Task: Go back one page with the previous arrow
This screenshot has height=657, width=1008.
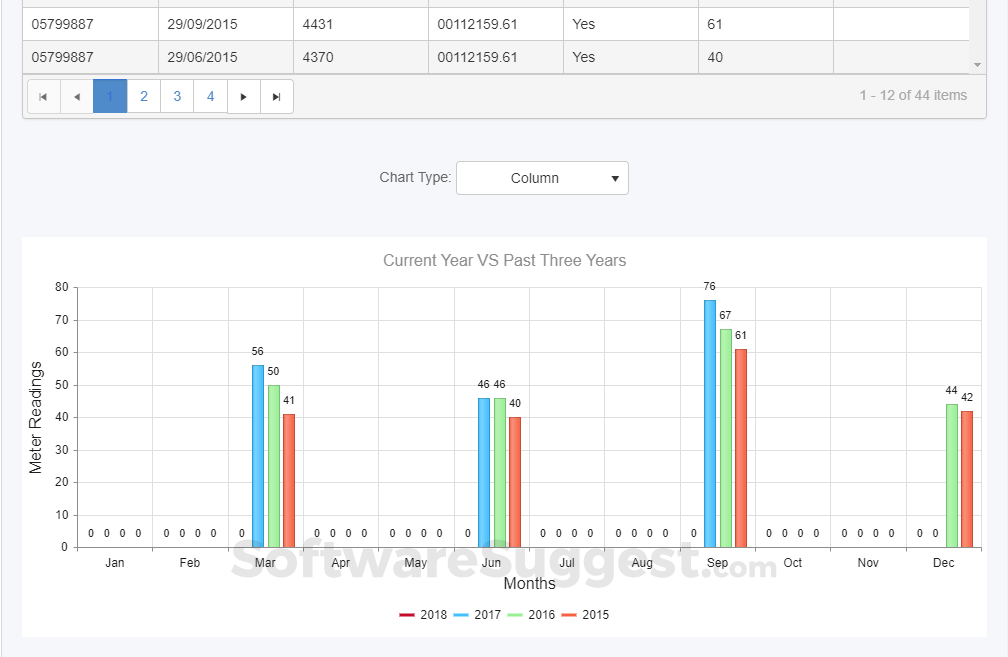Action: pyautogui.click(x=77, y=96)
